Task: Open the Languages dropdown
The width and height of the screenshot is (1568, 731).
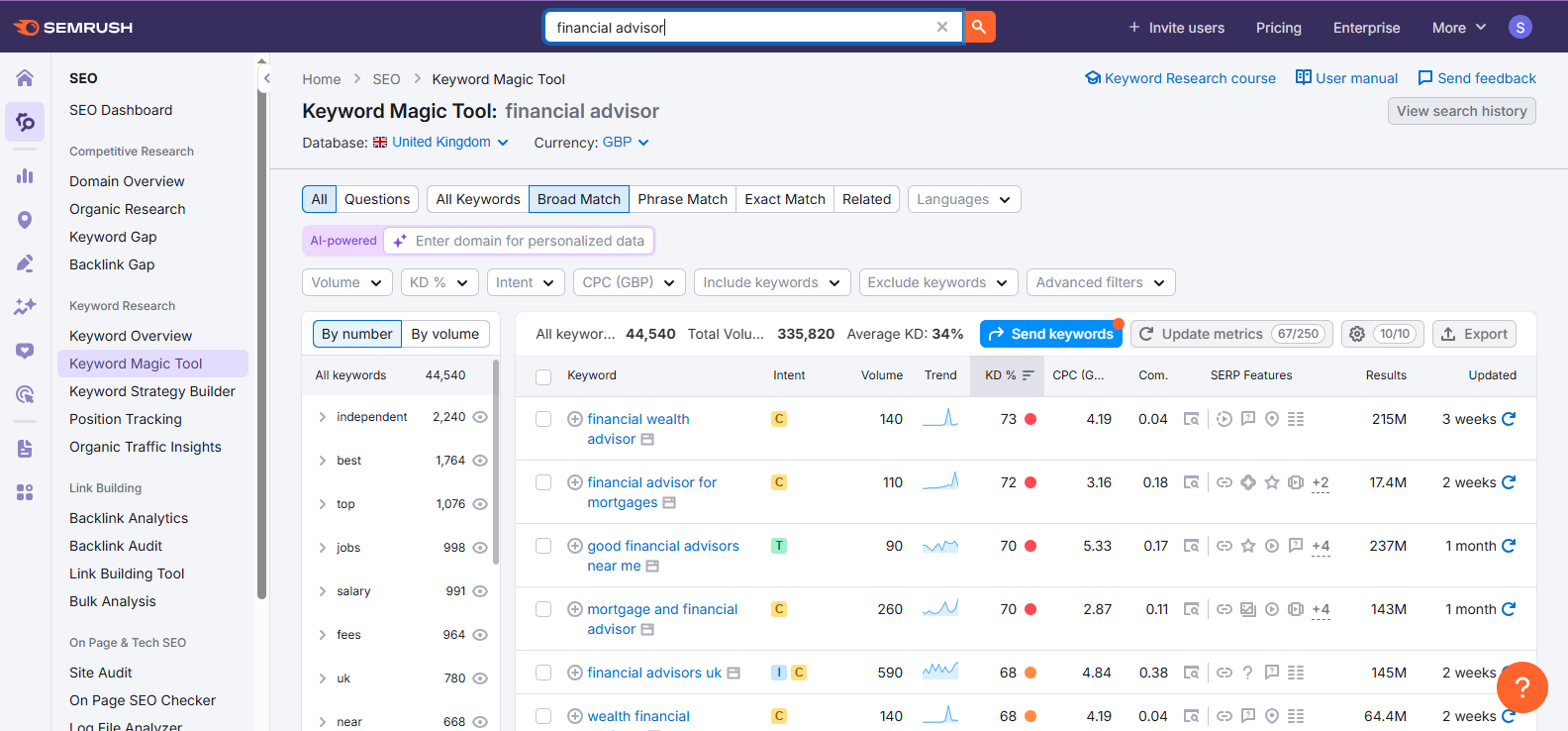Action: pyautogui.click(x=964, y=199)
